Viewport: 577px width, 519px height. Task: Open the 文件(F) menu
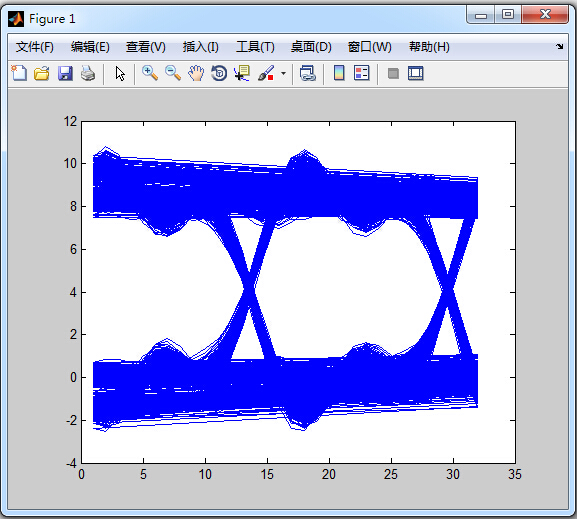[x=35, y=47]
